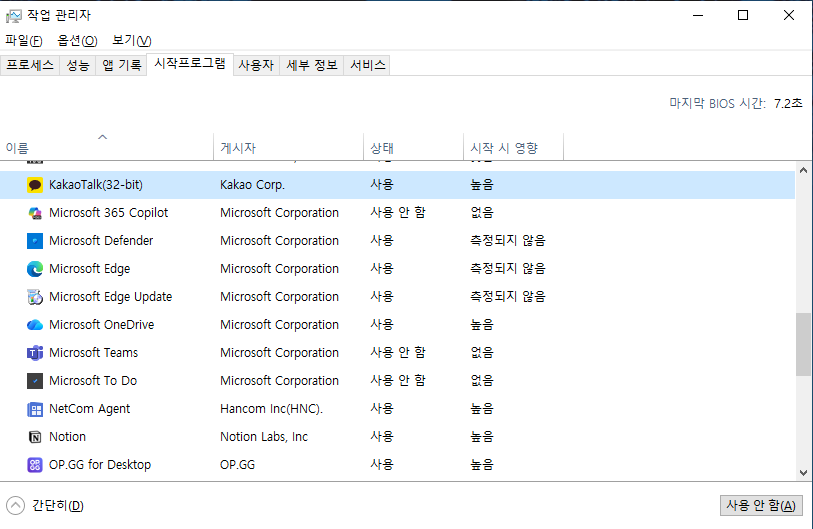Minimize the Task Manager window
The width and height of the screenshot is (813, 529).
698,16
